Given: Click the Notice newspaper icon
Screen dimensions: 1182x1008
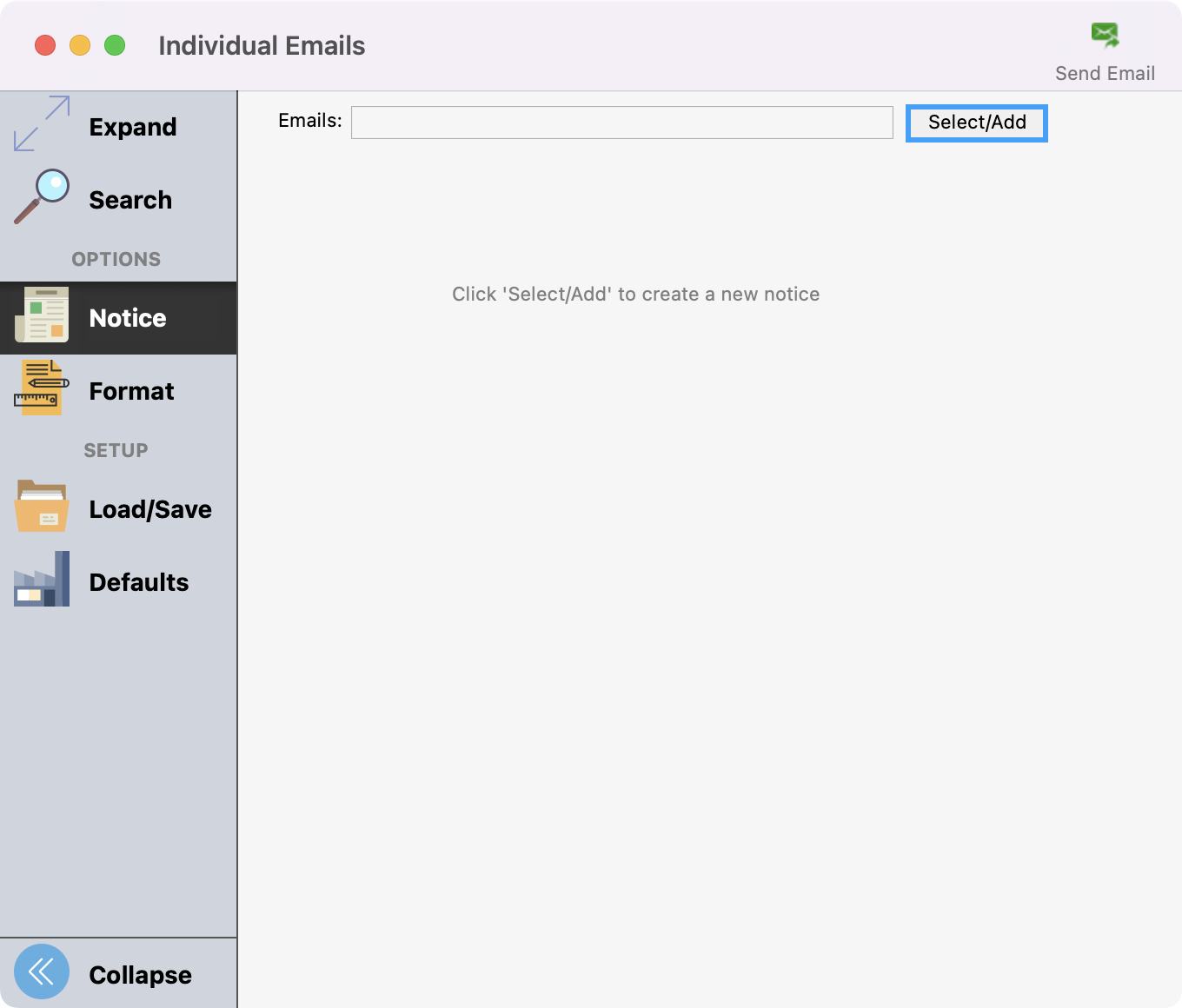Looking at the screenshot, I should pyautogui.click(x=42, y=315).
